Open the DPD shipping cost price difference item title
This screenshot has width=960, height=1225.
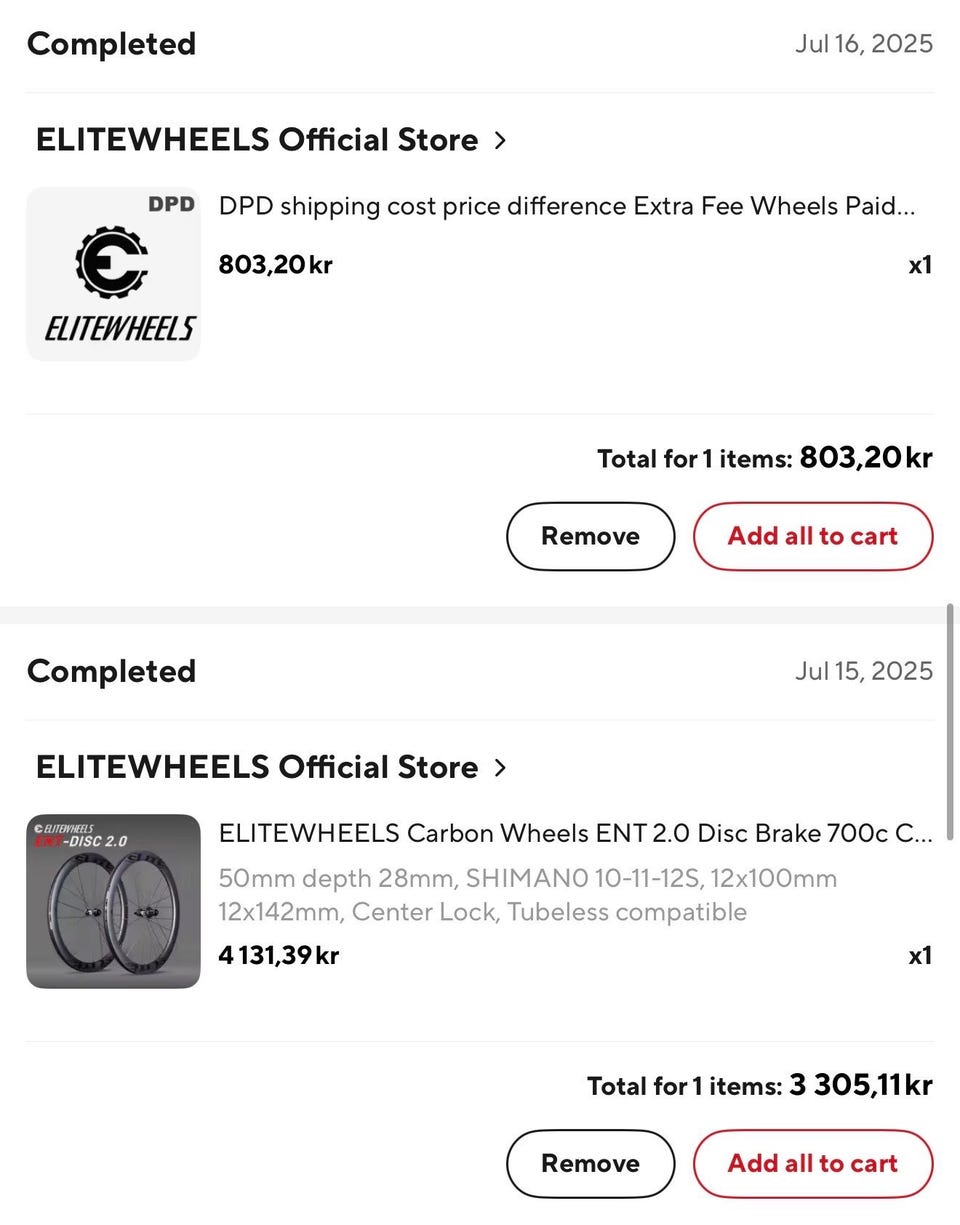[x=567, y=206]
